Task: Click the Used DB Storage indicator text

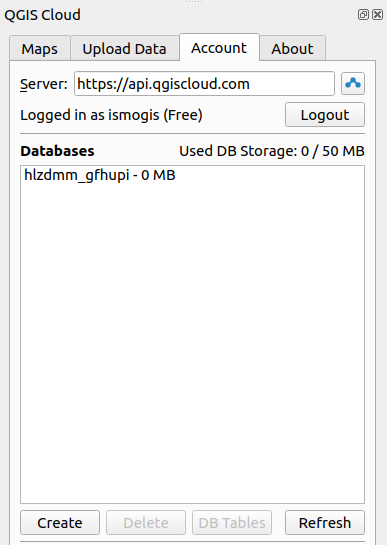Action: [x=272, y=151]
